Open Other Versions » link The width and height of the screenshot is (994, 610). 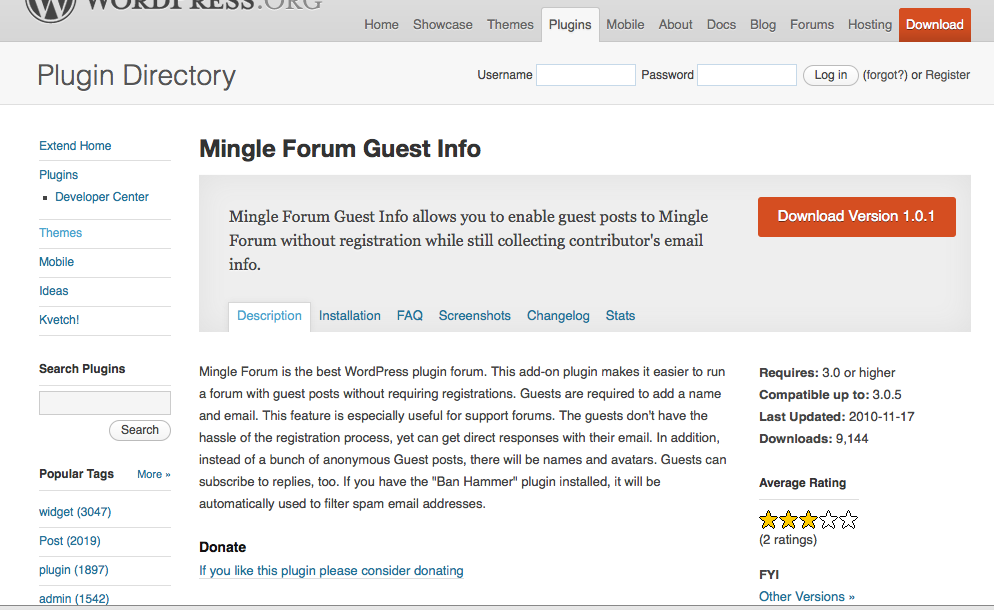tap(806, 597)
